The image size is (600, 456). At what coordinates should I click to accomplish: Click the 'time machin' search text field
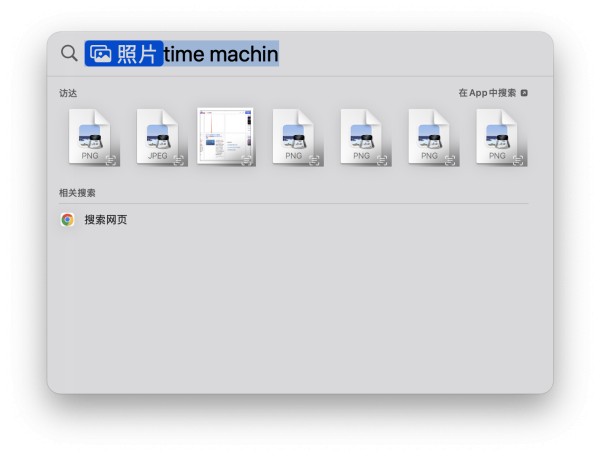click(x=221, y=54)
